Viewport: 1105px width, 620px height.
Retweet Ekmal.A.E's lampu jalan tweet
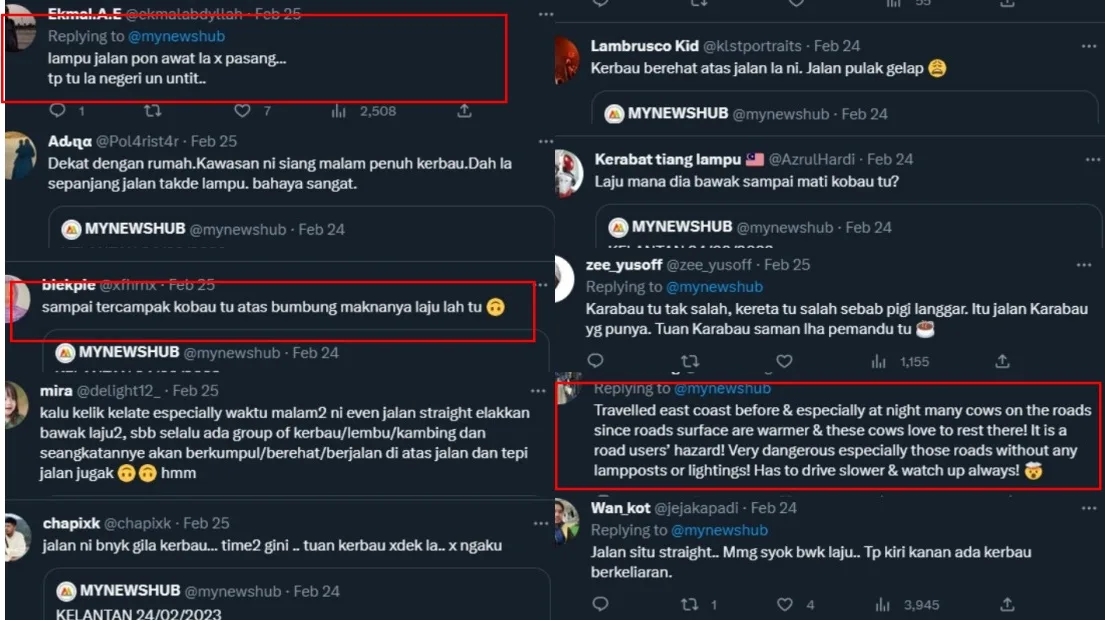click(x=153, y=111)
